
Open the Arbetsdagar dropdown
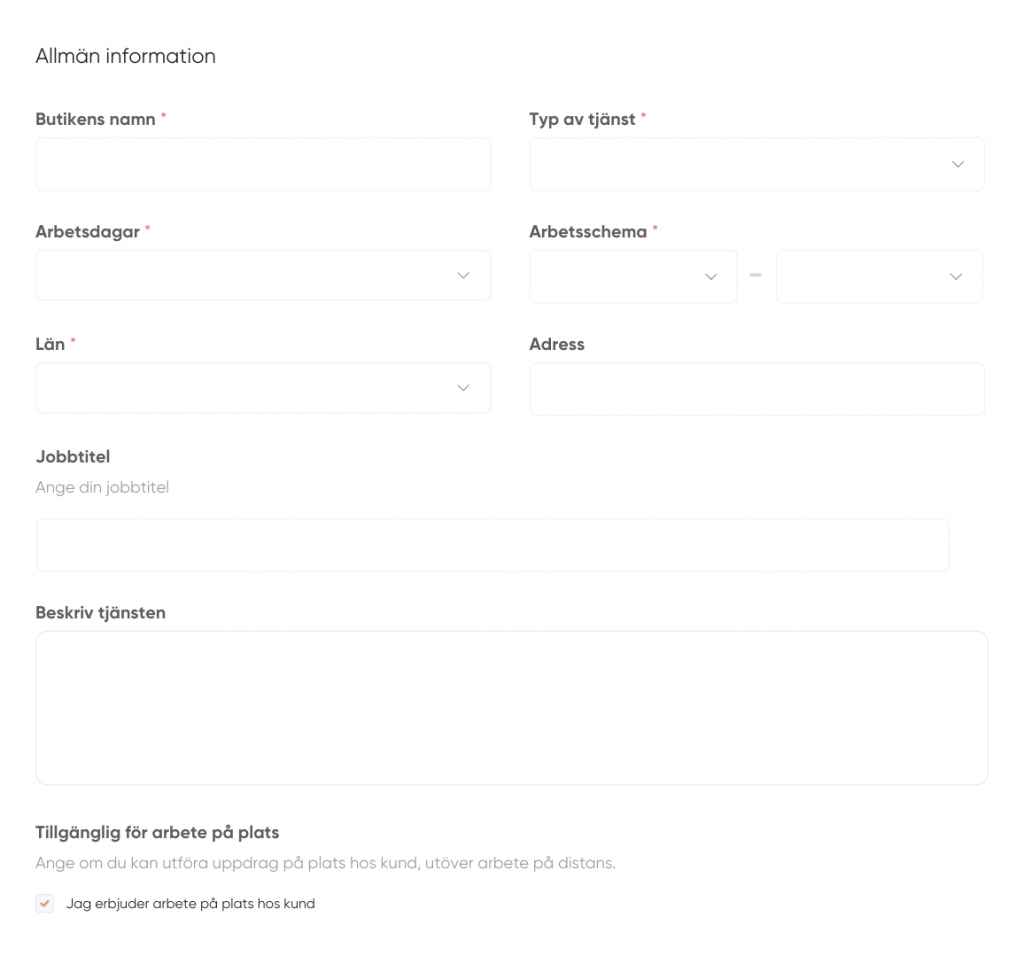pyautogui.click(x=263, y=275)
